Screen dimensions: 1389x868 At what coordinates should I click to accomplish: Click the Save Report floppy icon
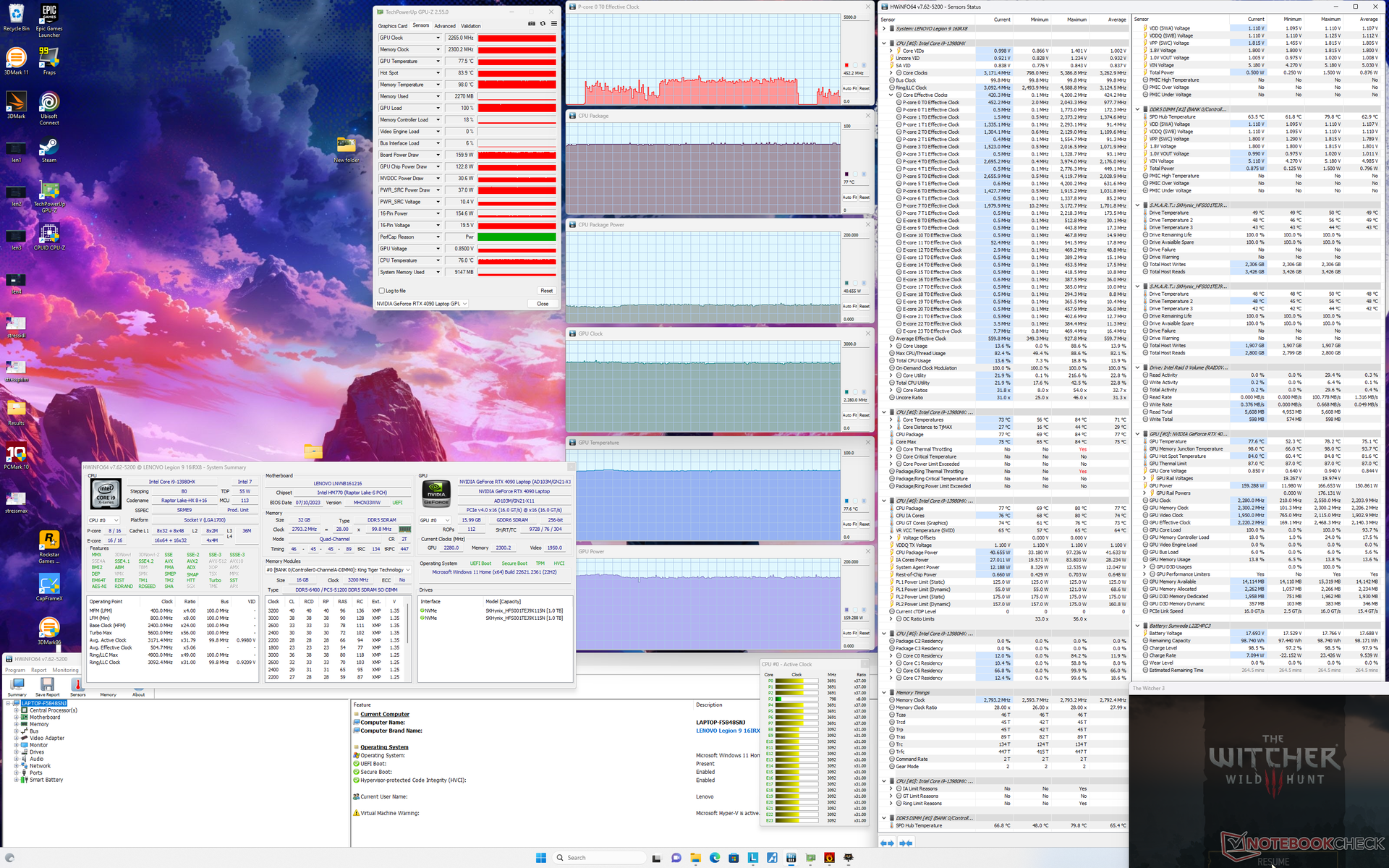(x=47, y=684)
